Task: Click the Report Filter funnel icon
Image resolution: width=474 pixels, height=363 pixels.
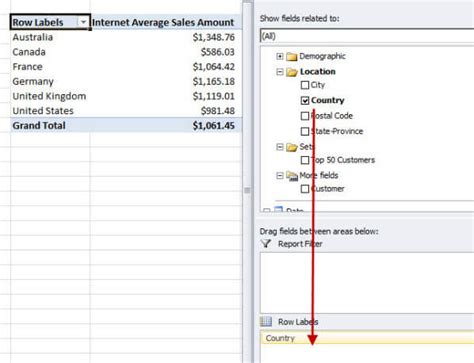Action: click(266, 244)
